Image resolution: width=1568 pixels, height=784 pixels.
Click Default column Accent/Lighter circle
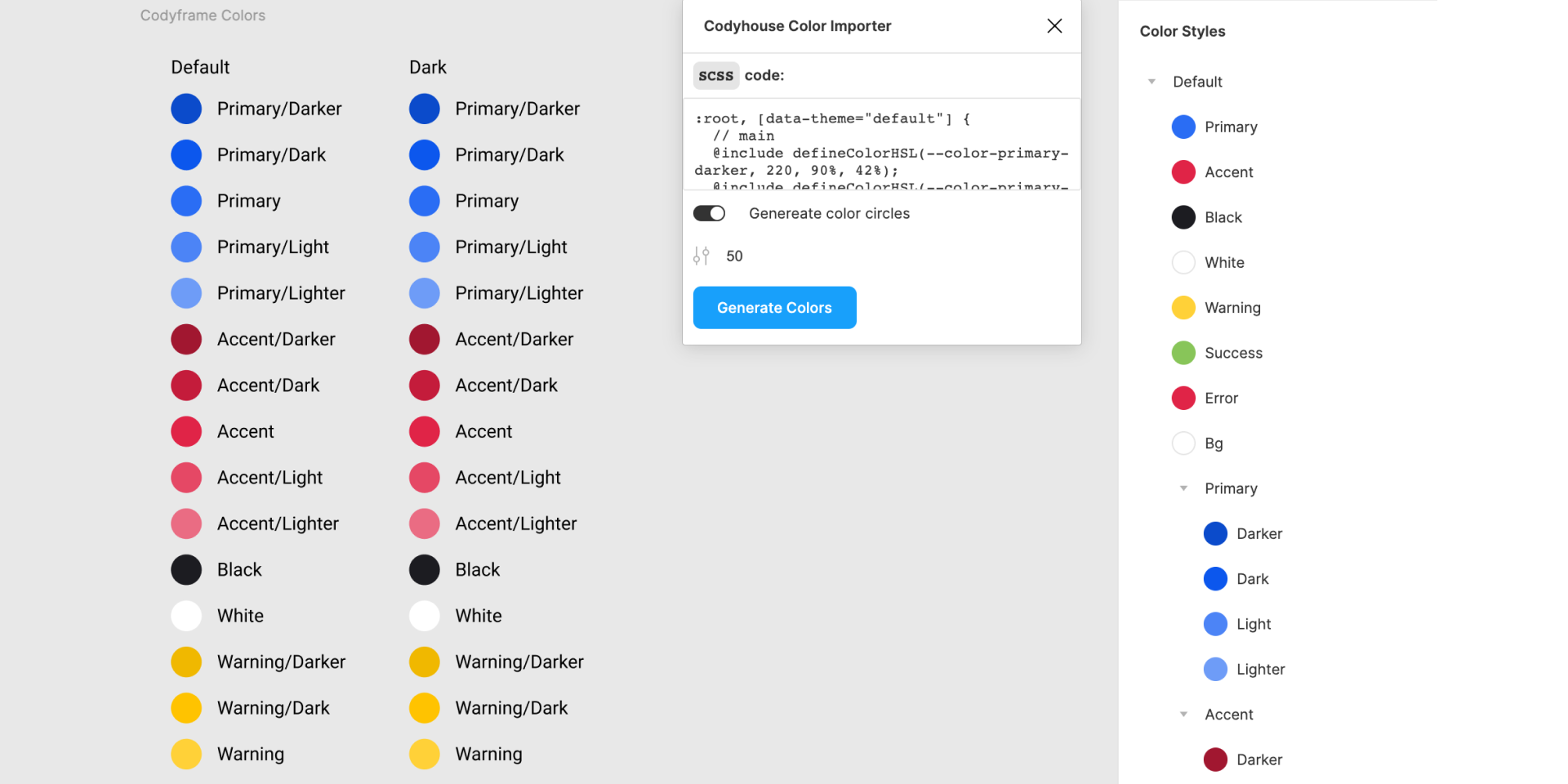186,523
